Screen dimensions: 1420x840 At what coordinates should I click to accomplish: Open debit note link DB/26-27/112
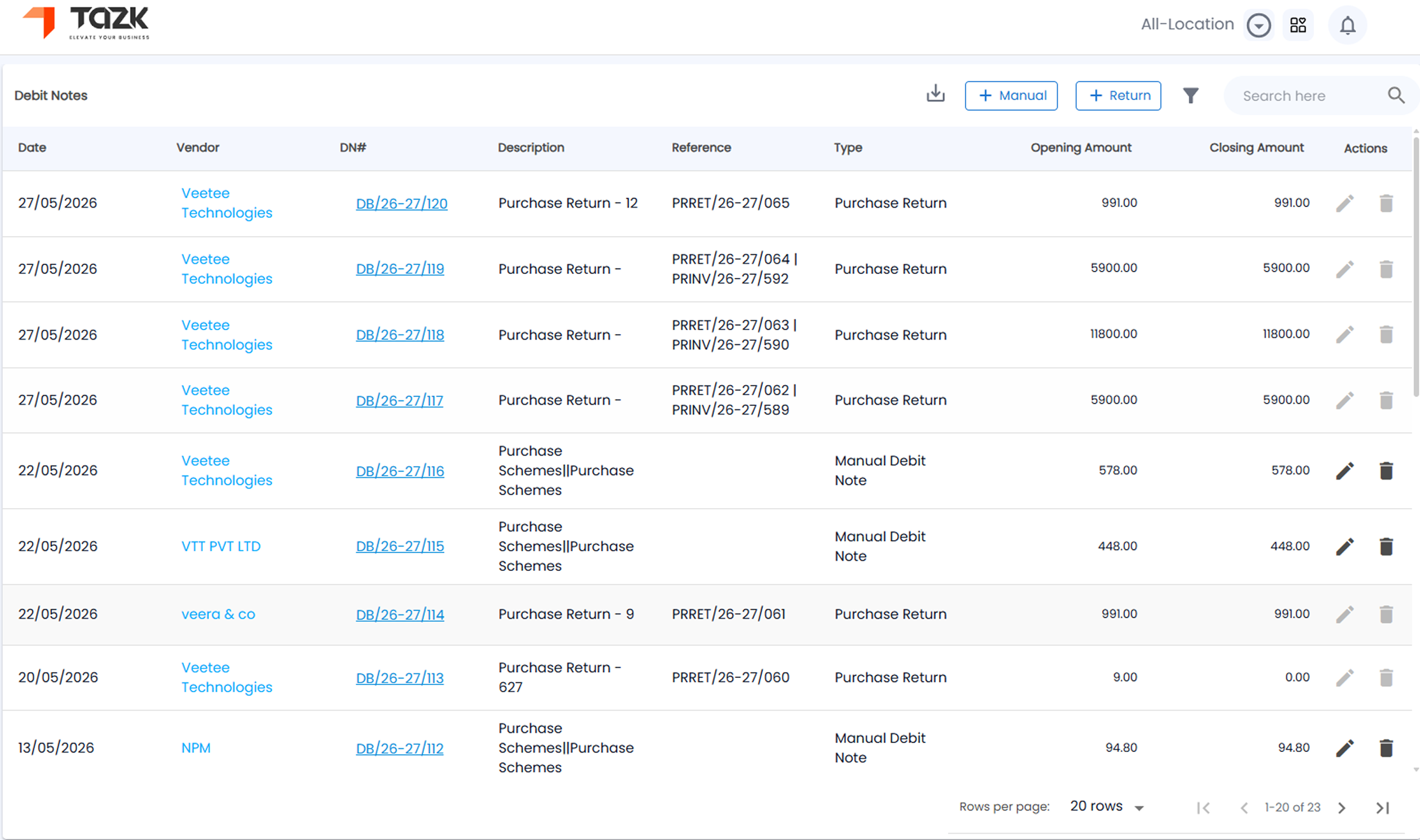[x=399, y=748]
